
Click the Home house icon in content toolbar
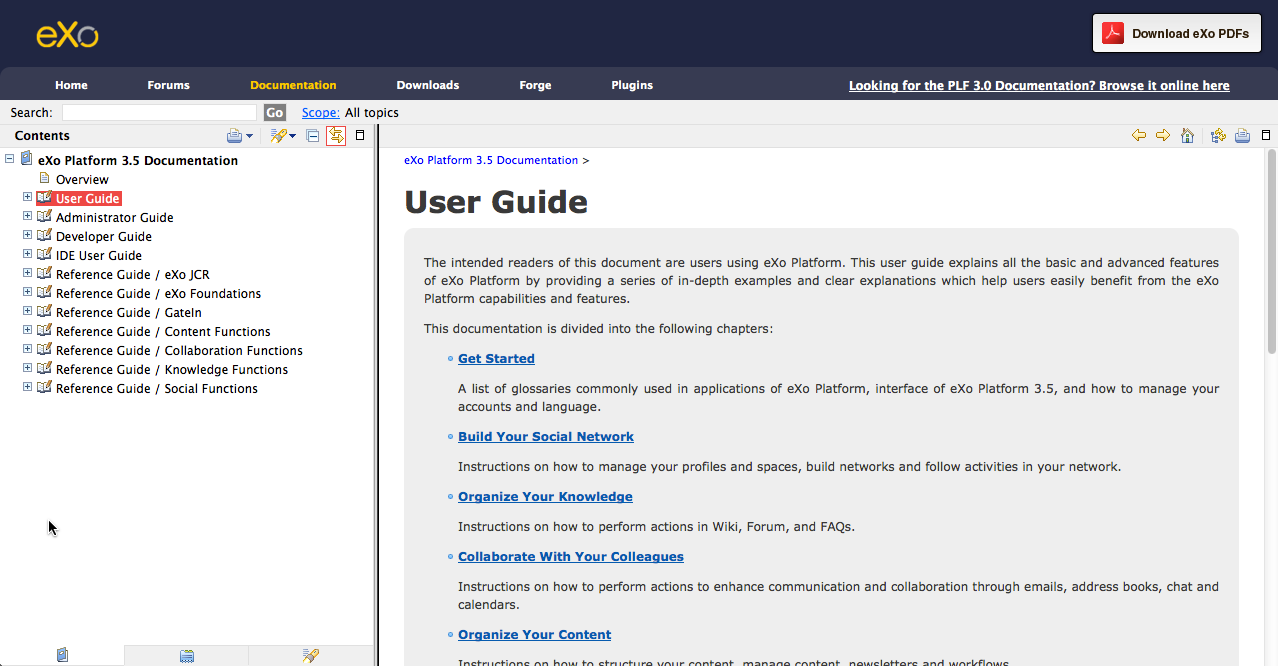coord(1187,136)
